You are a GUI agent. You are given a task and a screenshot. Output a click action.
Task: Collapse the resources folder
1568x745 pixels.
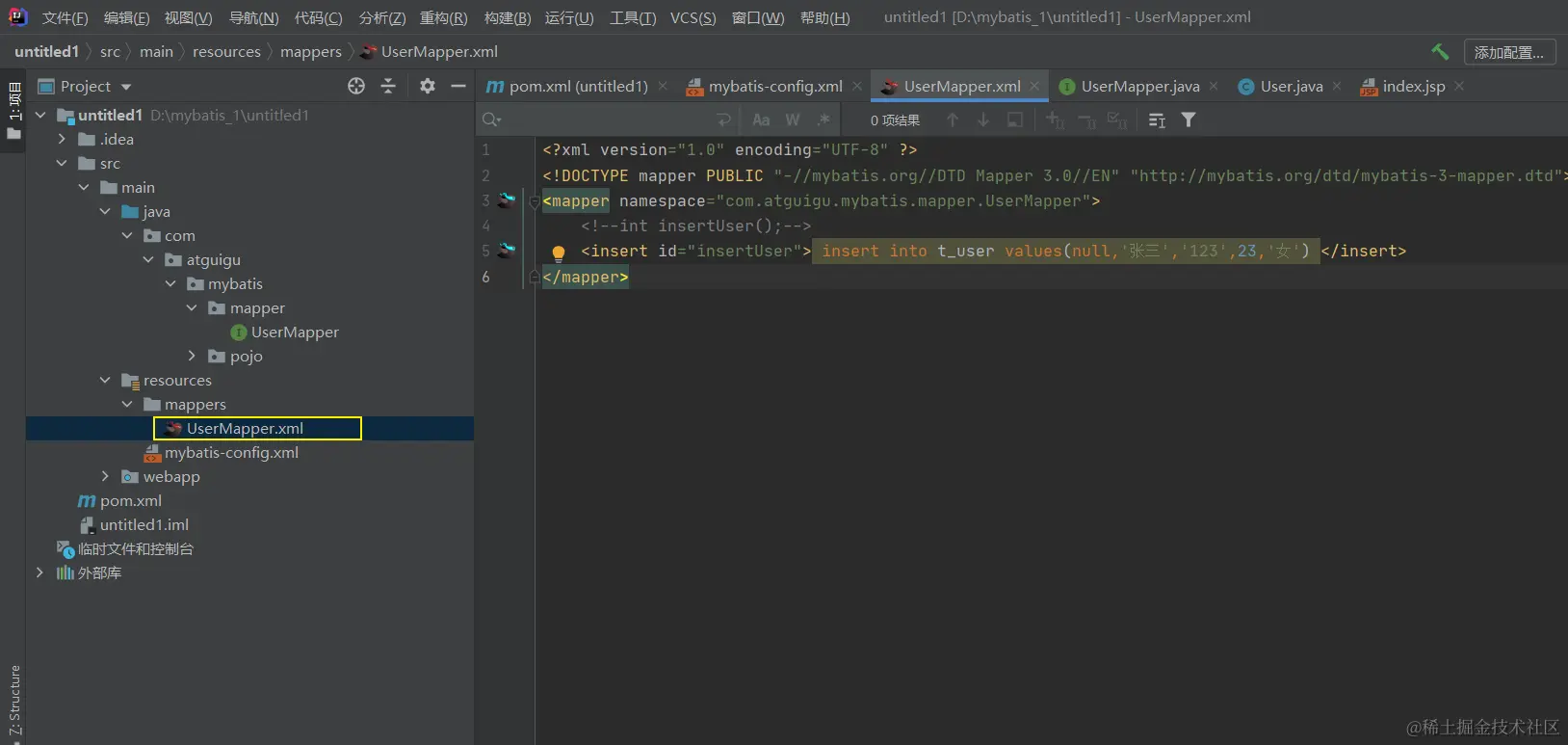pyautogui.click(x=105, y=380)
